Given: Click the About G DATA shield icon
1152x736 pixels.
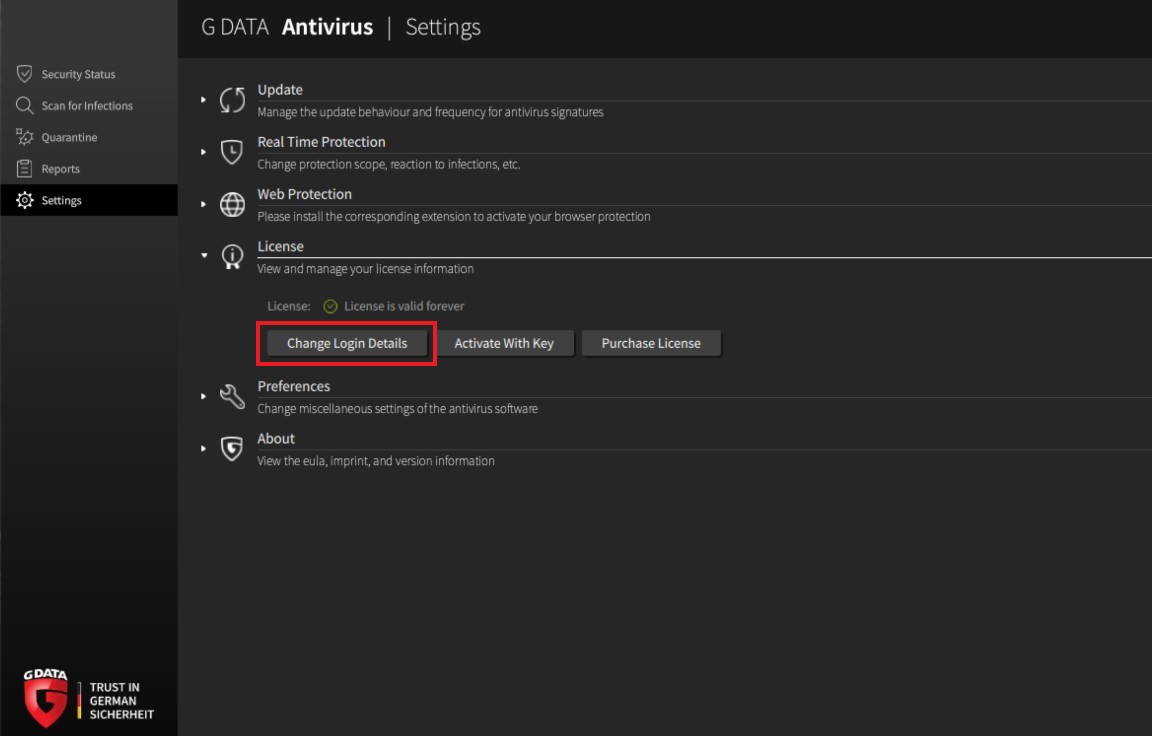Looking at the screenshot, I should point(232,449).
